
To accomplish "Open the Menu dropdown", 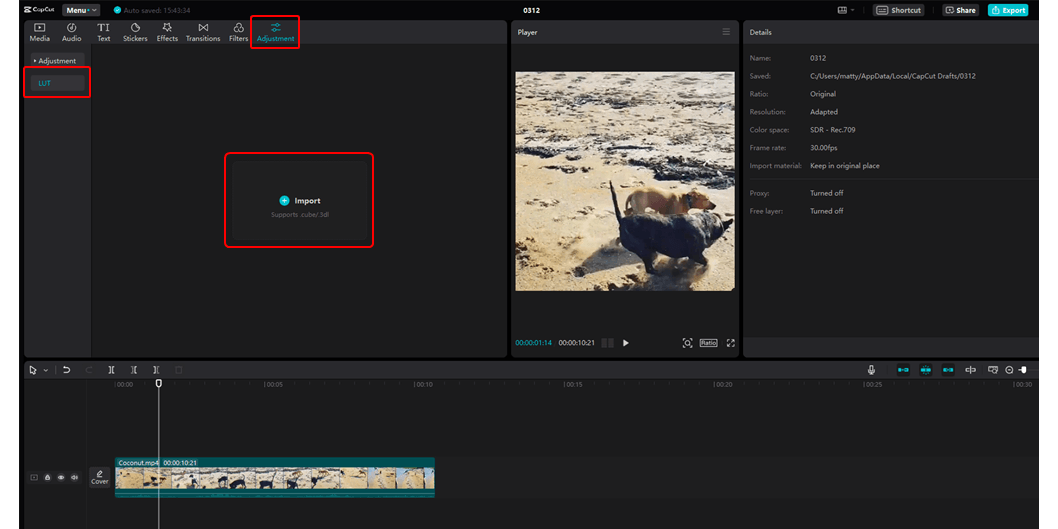I will click(81, 10).
